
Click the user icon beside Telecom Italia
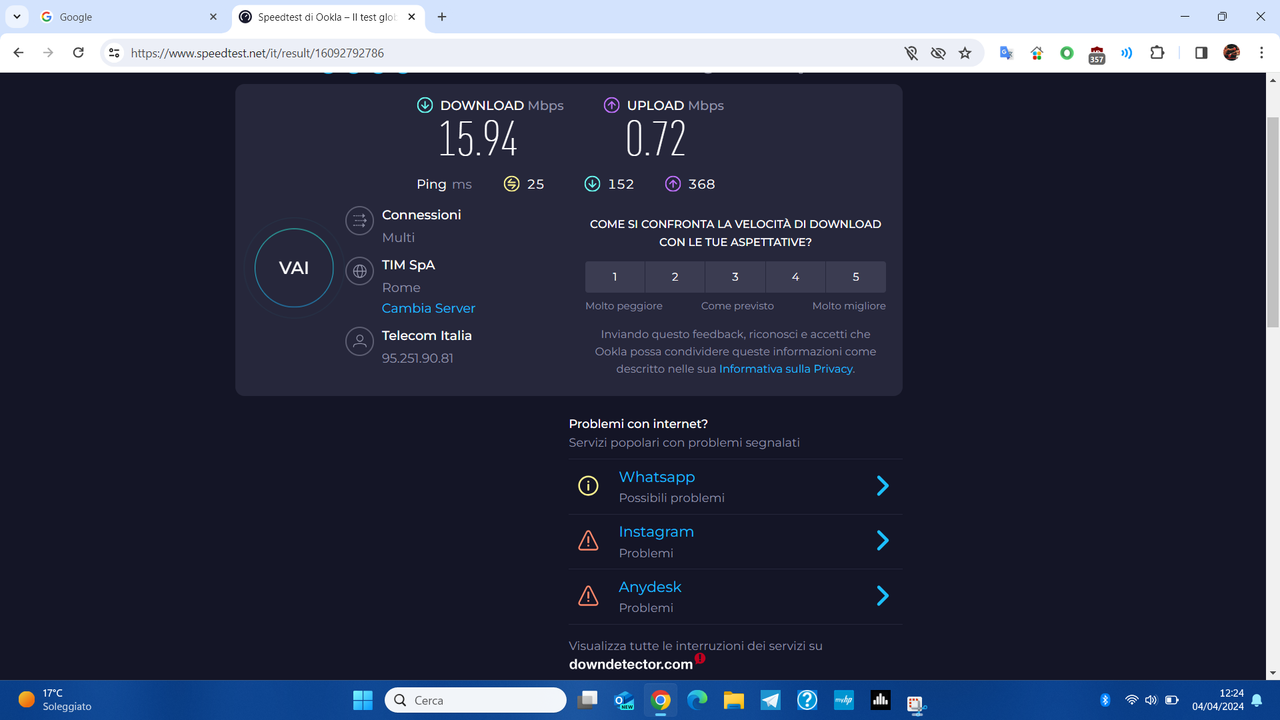pyautogui.click(x=359, y=341)
